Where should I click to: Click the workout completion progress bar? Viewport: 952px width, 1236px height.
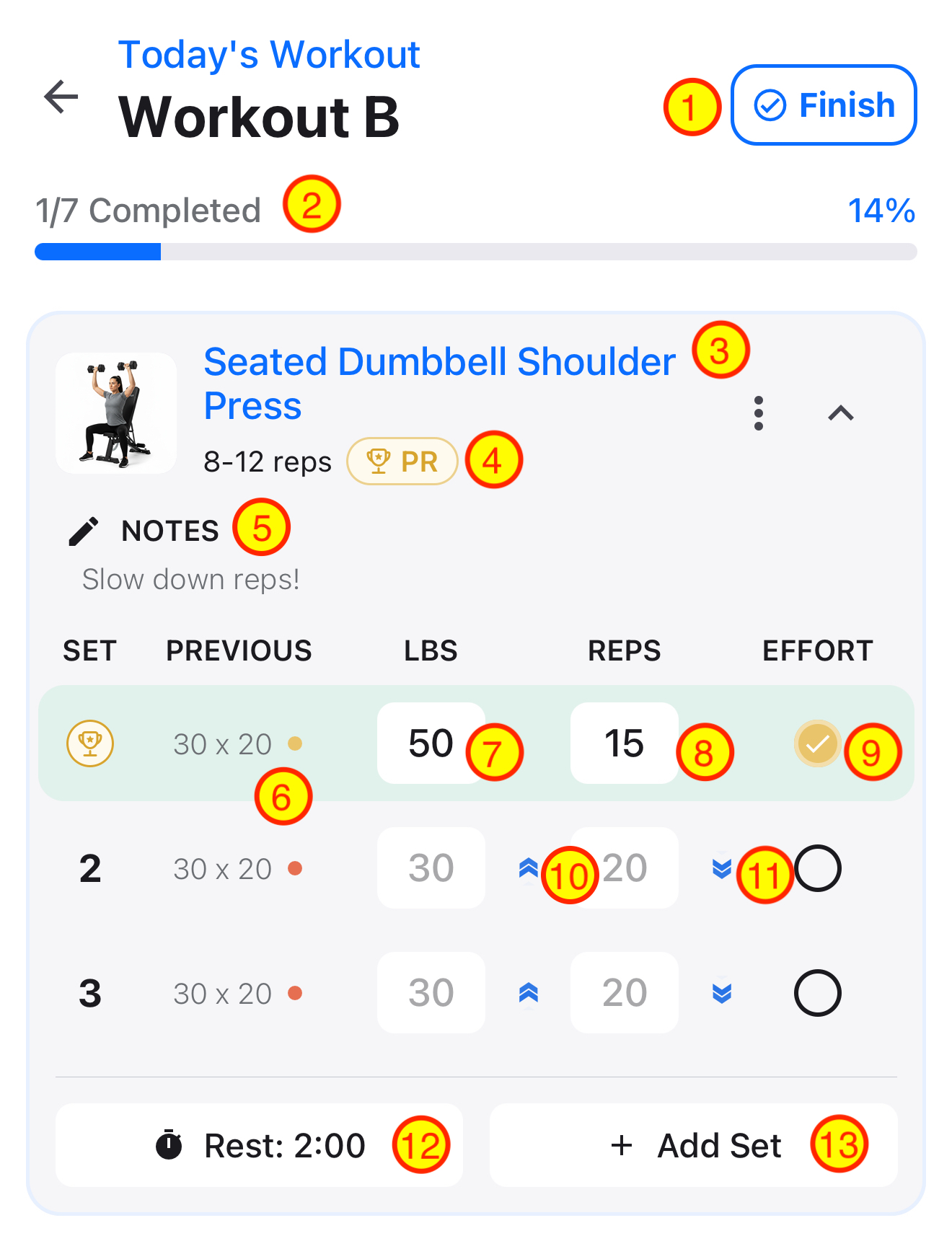(x=476, y=252)
